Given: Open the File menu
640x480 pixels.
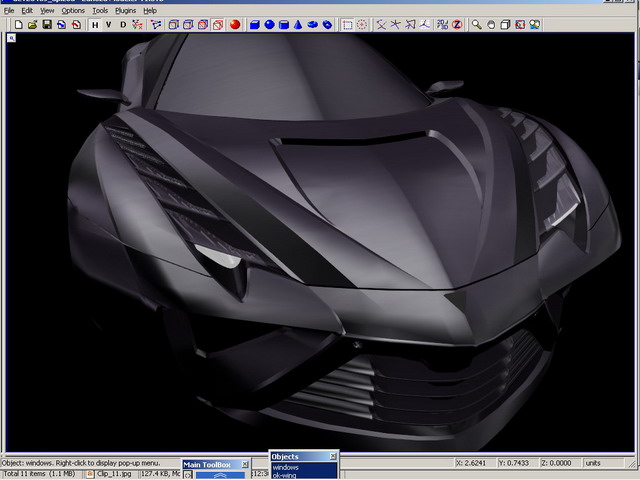Looking at the screenshot, I should pyautogui.click(x=9, y=11).
